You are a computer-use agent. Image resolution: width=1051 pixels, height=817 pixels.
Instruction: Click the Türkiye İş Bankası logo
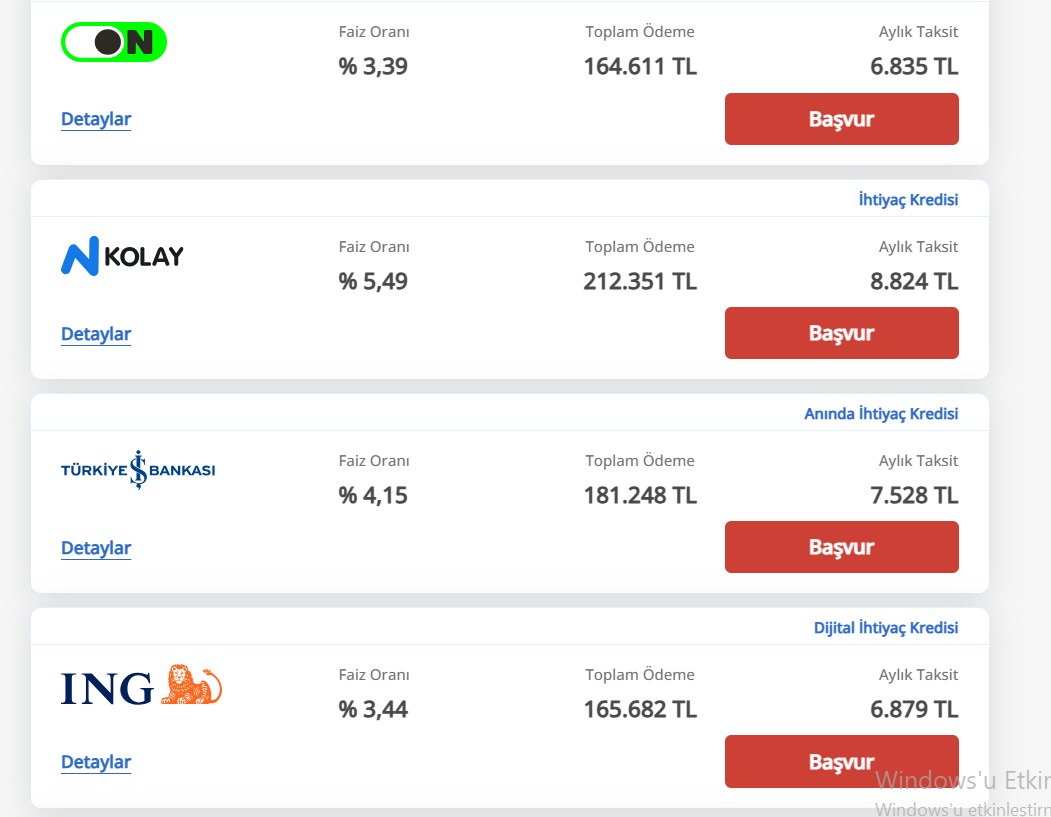pyautogui.click(x=138, y=470)
